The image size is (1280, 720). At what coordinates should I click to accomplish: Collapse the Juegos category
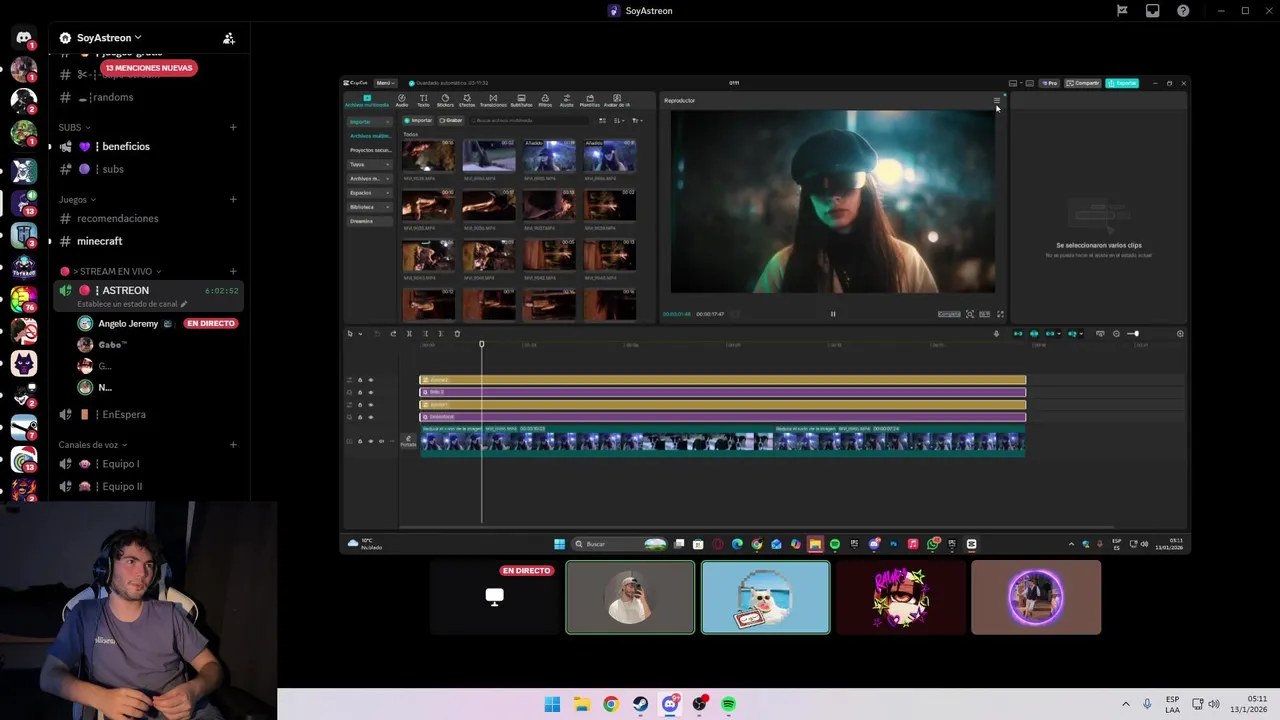(x=77, y=199)
